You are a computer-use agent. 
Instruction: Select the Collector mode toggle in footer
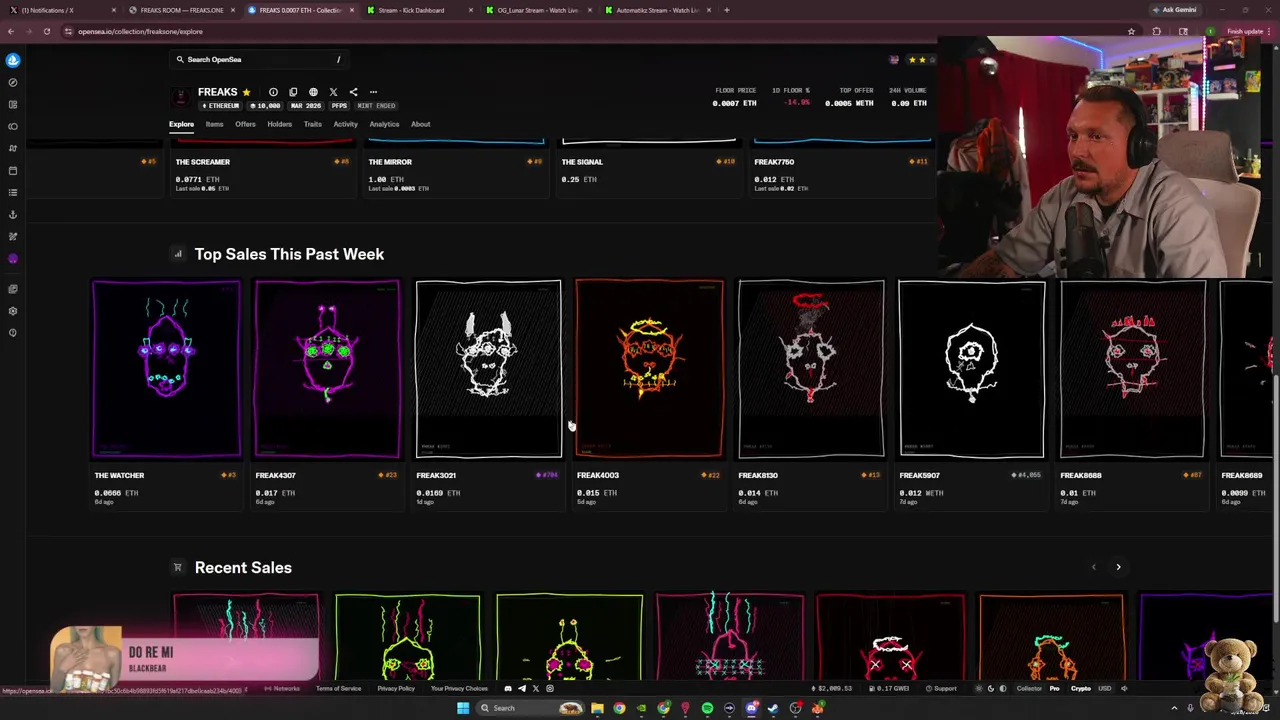[x=1029, y=689]
